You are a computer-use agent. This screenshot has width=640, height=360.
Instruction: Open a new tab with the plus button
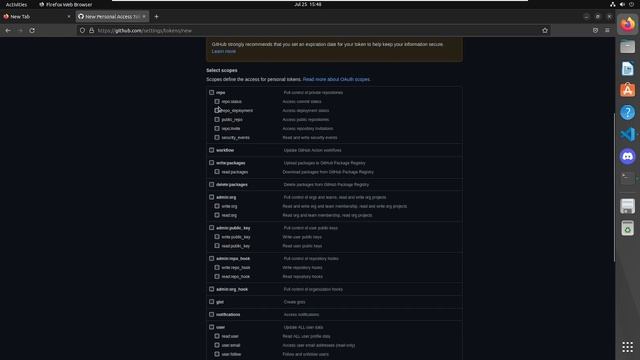coord(156,17)
